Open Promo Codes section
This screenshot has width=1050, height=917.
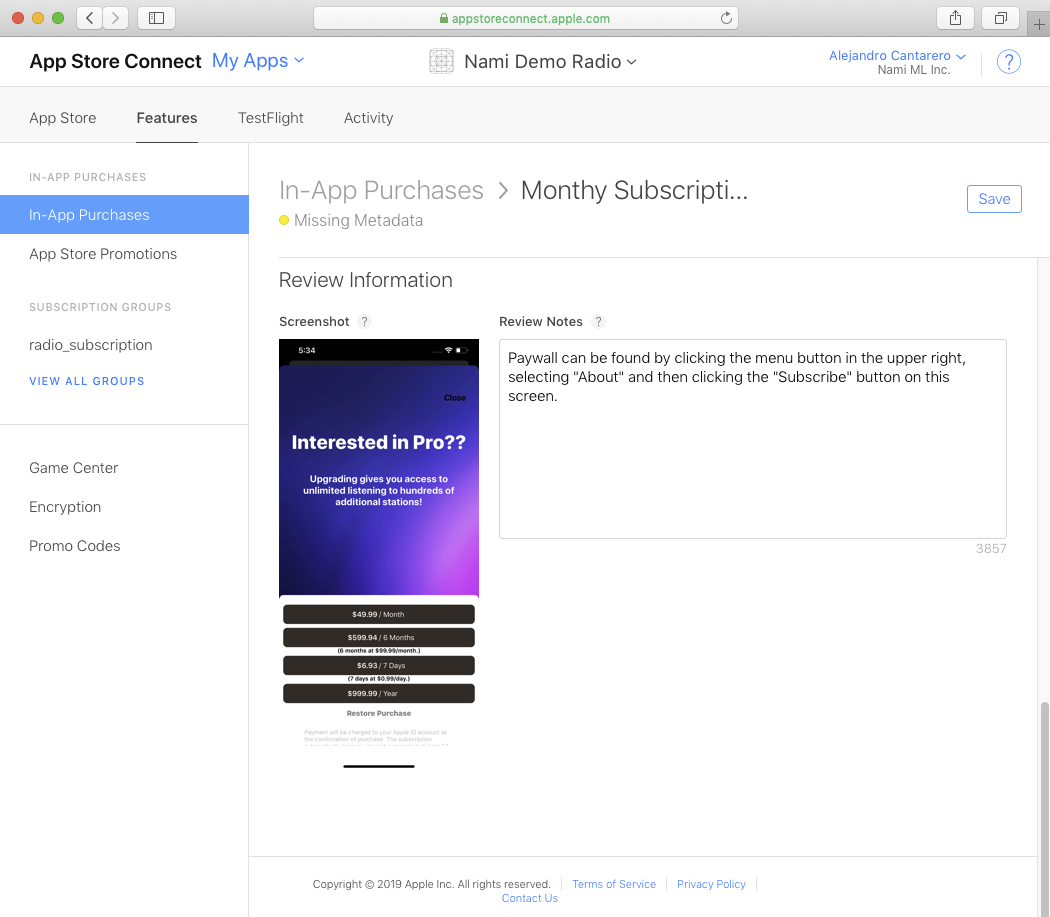coord(74,546)
